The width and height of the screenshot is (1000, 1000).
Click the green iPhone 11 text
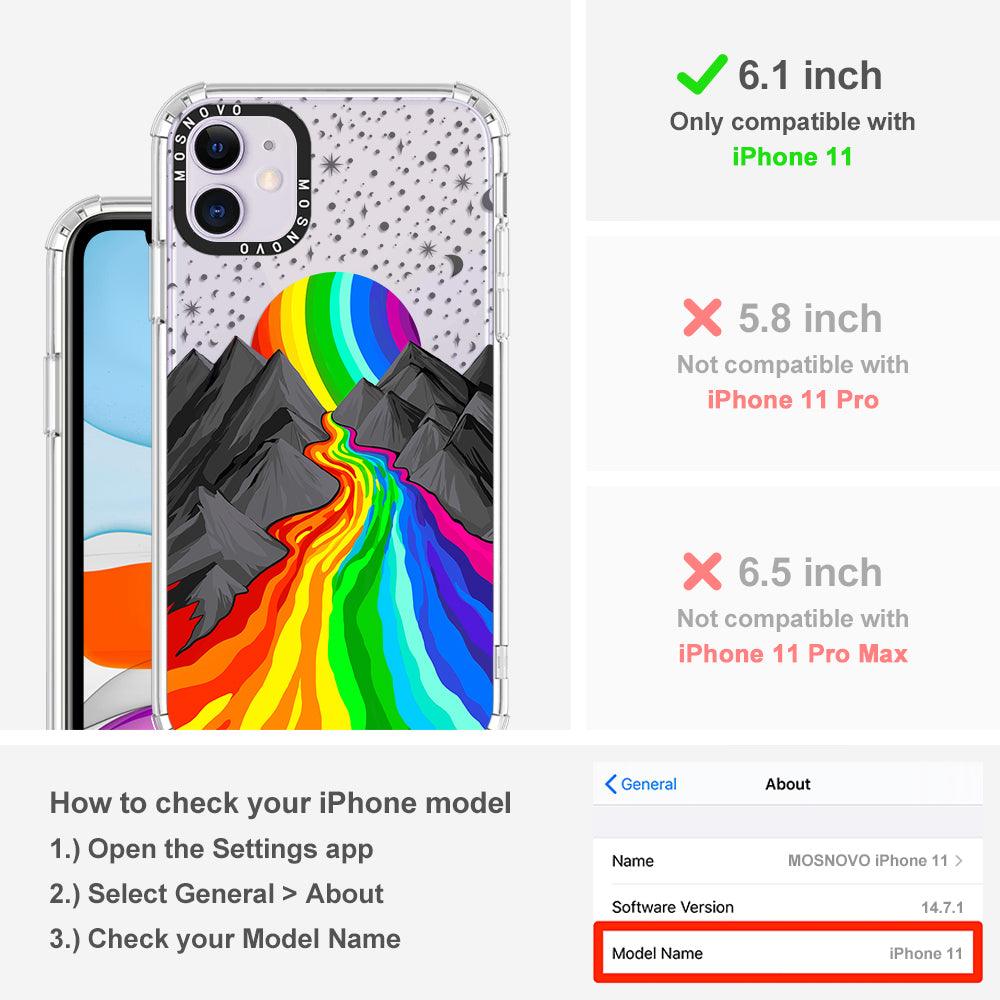(792, 157)
